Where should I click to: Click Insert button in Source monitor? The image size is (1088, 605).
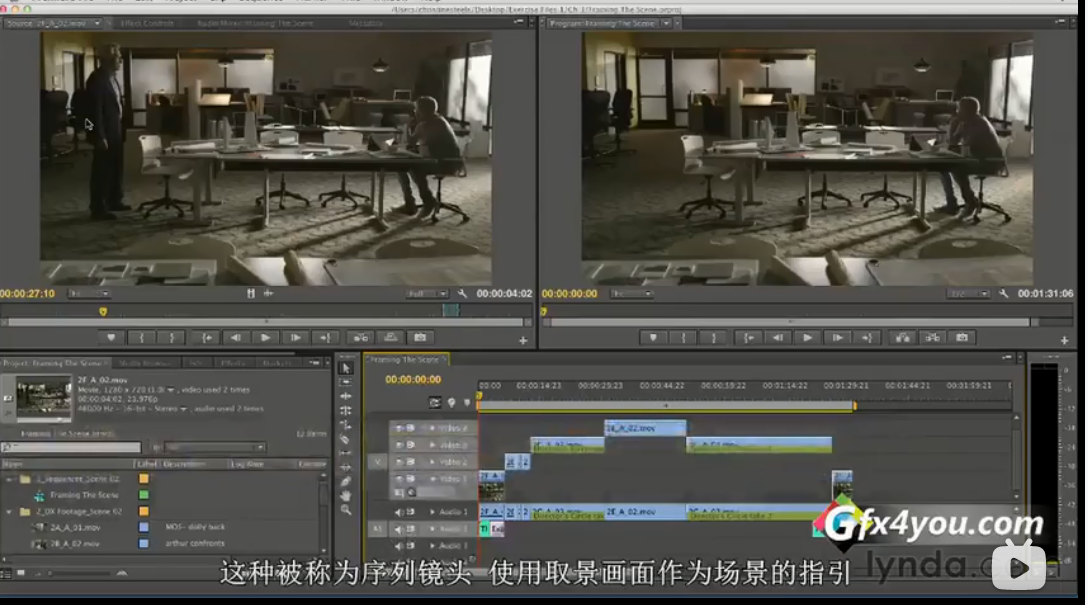pos(359,338)
